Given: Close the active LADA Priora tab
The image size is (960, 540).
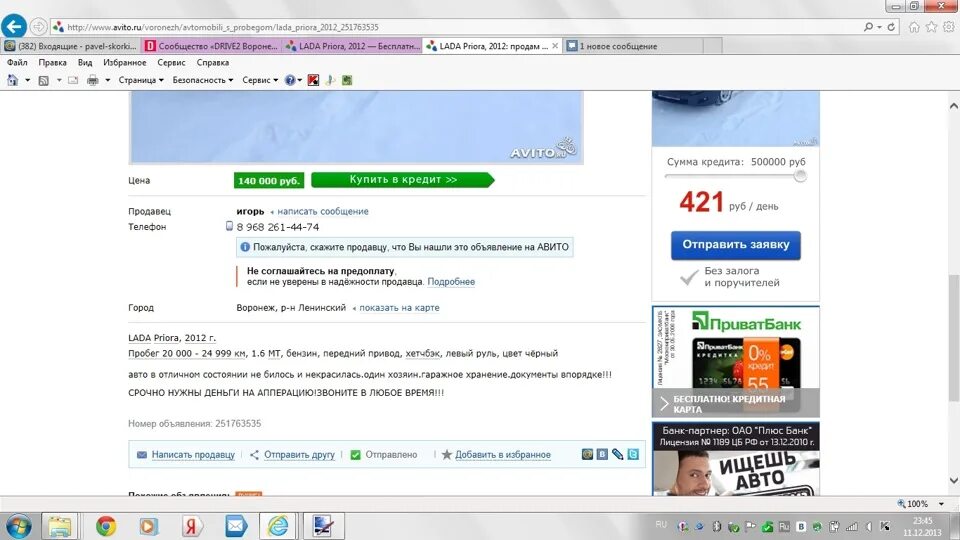Looking at the screenshot, I should pos(555,46).
